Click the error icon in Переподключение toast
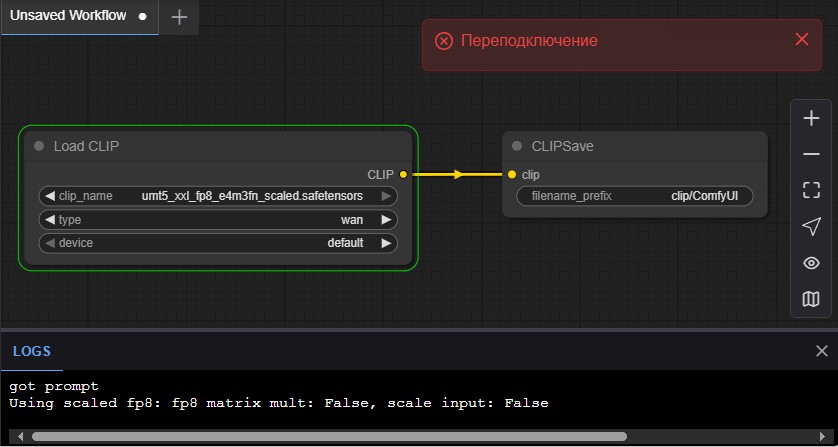The image size is (838, 447). click(x=444, y=41)
